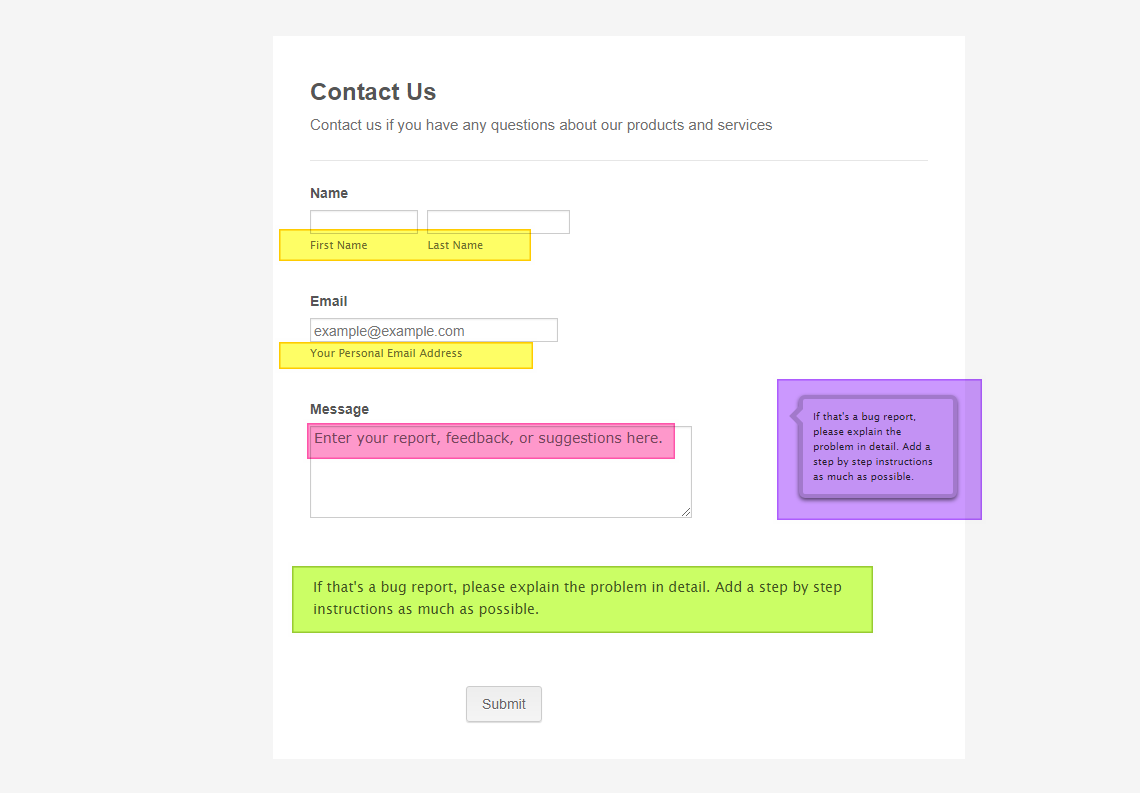This screenshot has height=793, width=1140.
Task: Select "Your Personal Email Address" hint text
Action: click(386, 353)
